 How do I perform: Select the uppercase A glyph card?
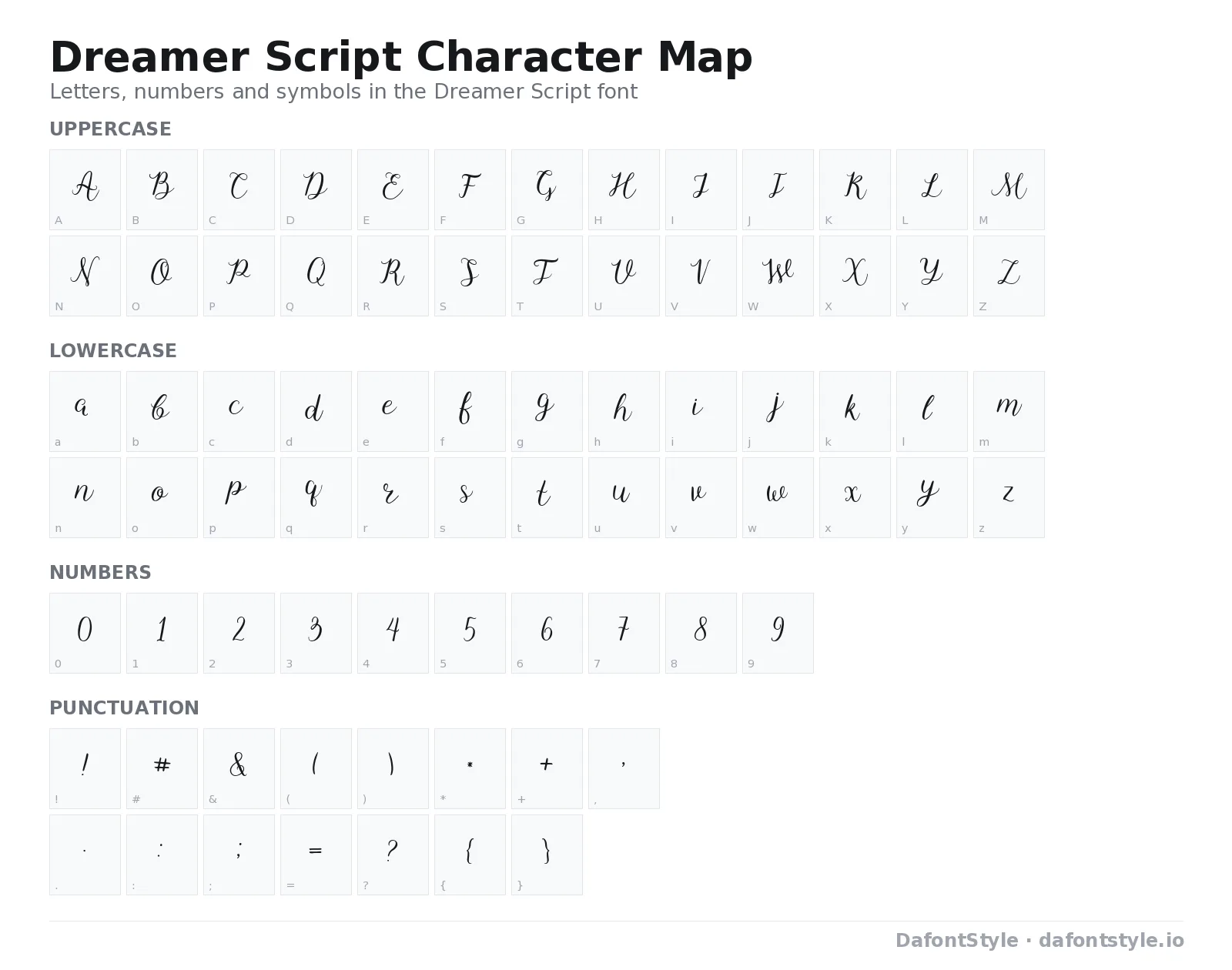pyautogui.click(x=85, y=189)
